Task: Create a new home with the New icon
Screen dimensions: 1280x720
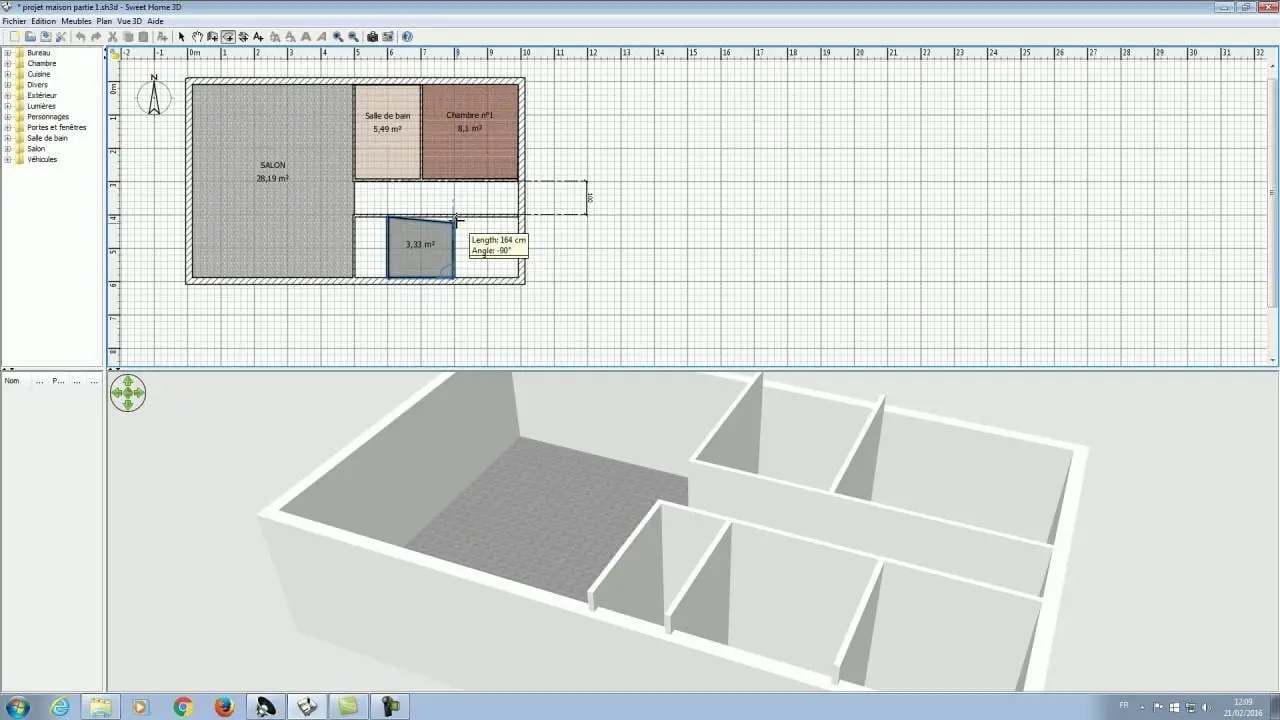Action: point(14,37)
